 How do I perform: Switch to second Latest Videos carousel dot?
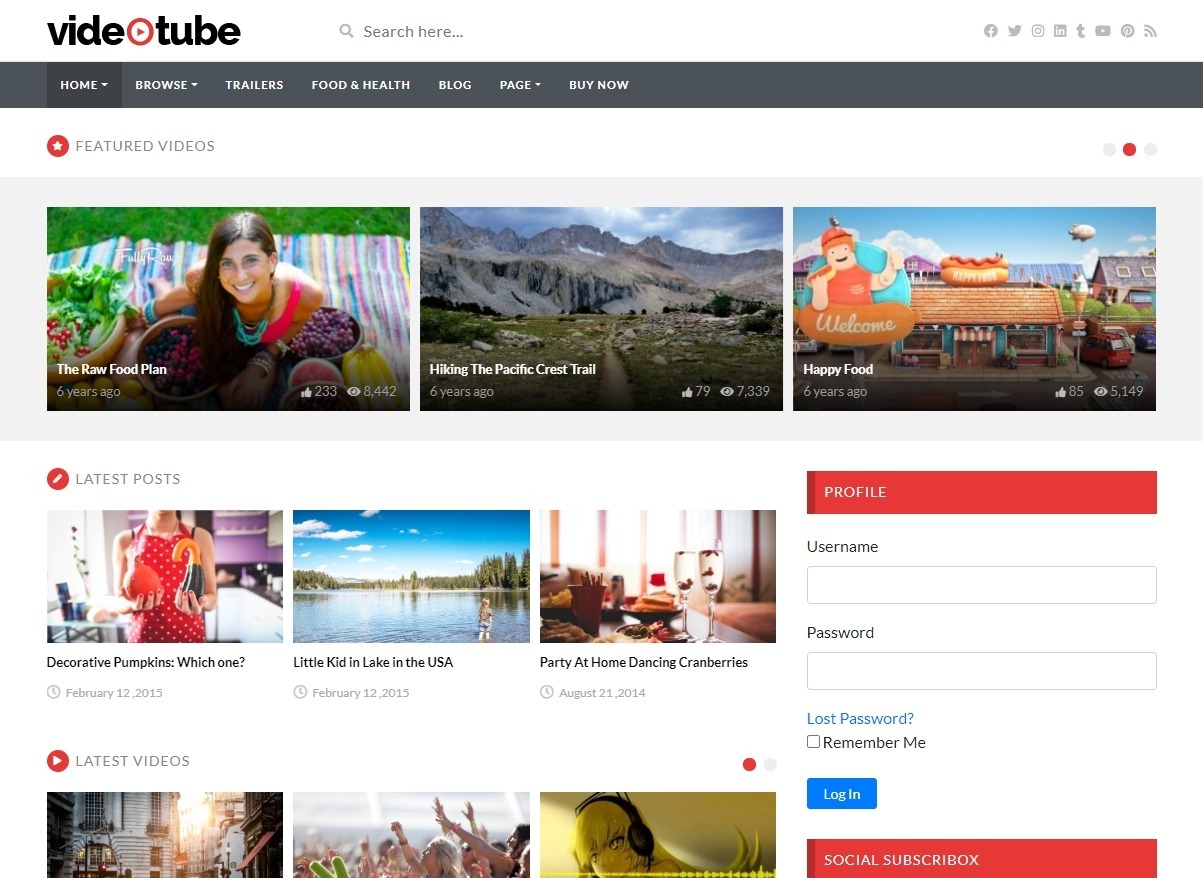coord(770,764)
